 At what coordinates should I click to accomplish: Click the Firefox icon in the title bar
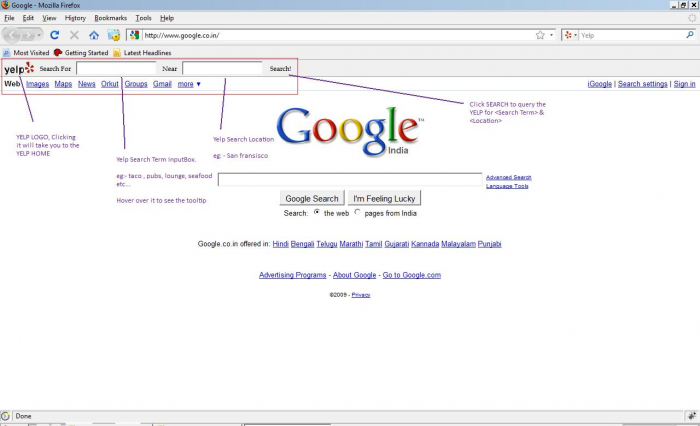[x=5, y=5]
